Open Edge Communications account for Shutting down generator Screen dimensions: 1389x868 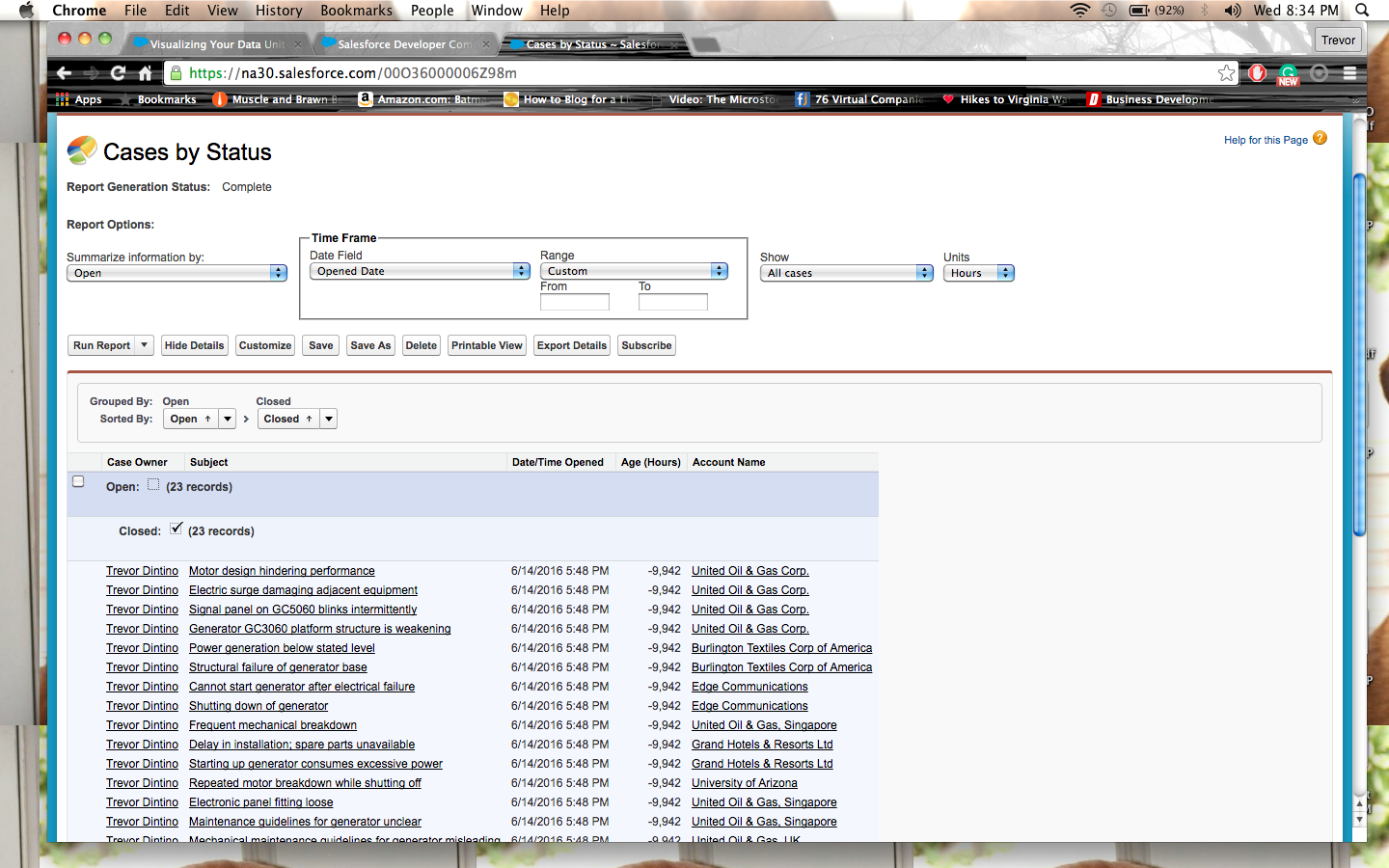(749, 706)
